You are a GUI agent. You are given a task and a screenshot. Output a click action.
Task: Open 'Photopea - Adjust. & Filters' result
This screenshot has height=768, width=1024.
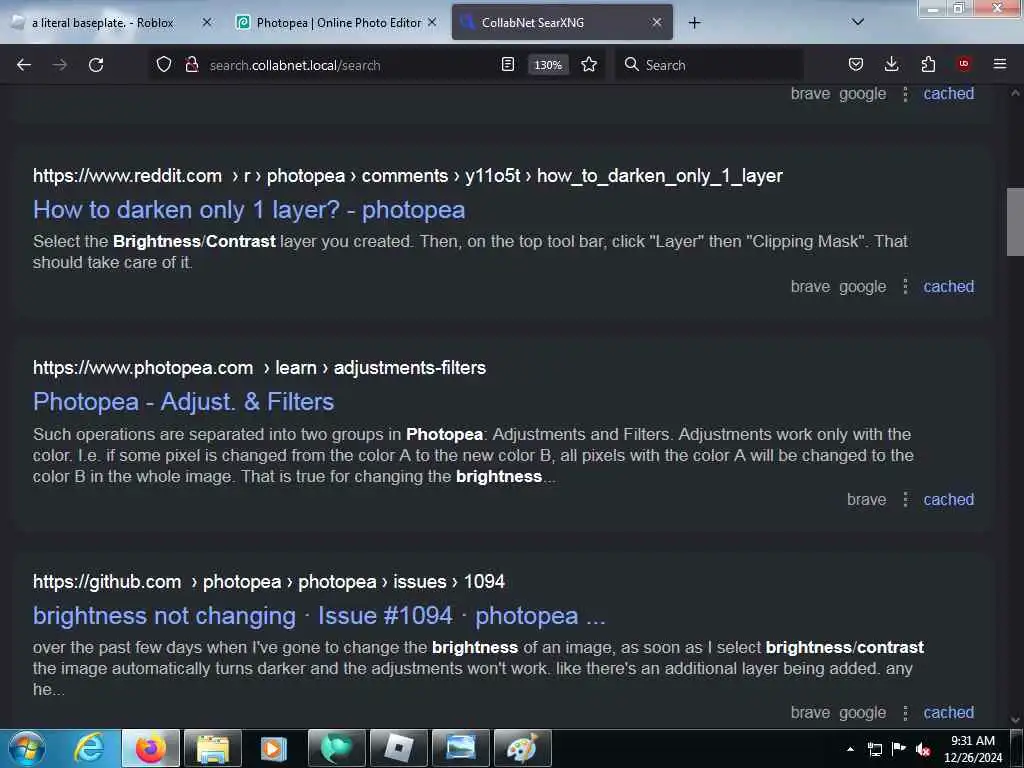(184, 402)
